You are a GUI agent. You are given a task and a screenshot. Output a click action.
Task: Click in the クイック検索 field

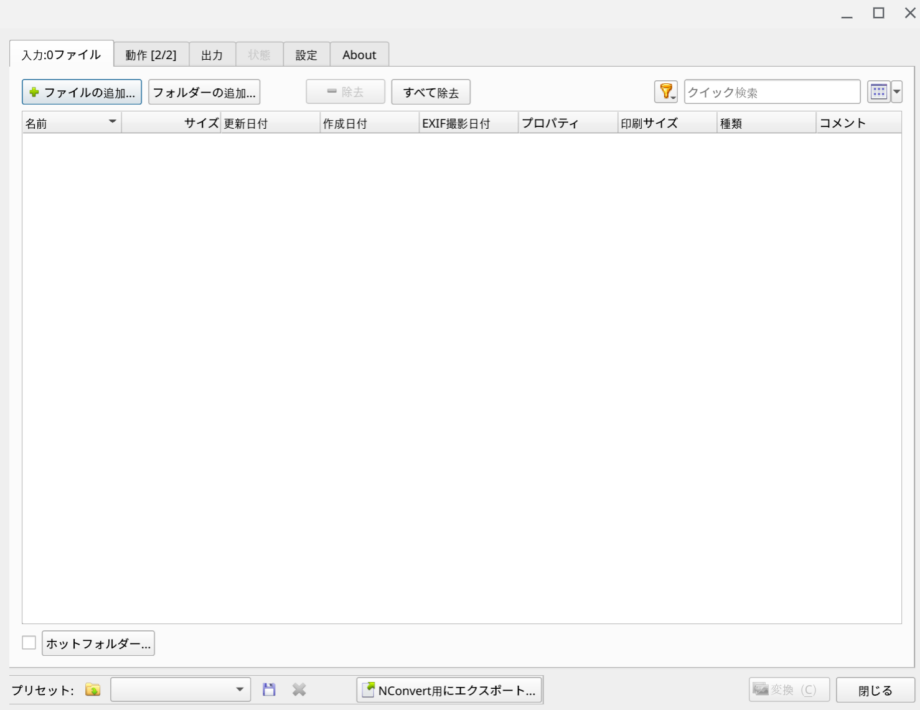[771, 92]
